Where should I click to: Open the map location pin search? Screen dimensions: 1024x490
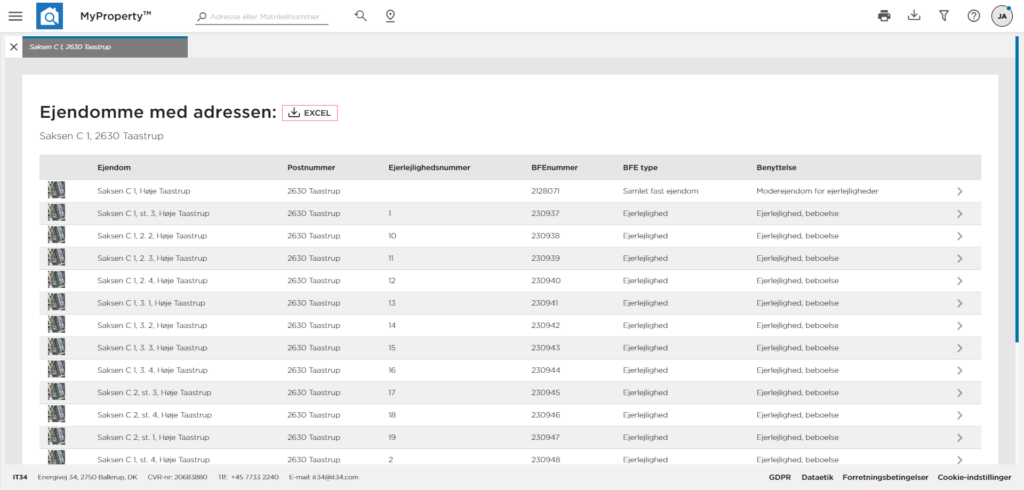pos(390,16)
